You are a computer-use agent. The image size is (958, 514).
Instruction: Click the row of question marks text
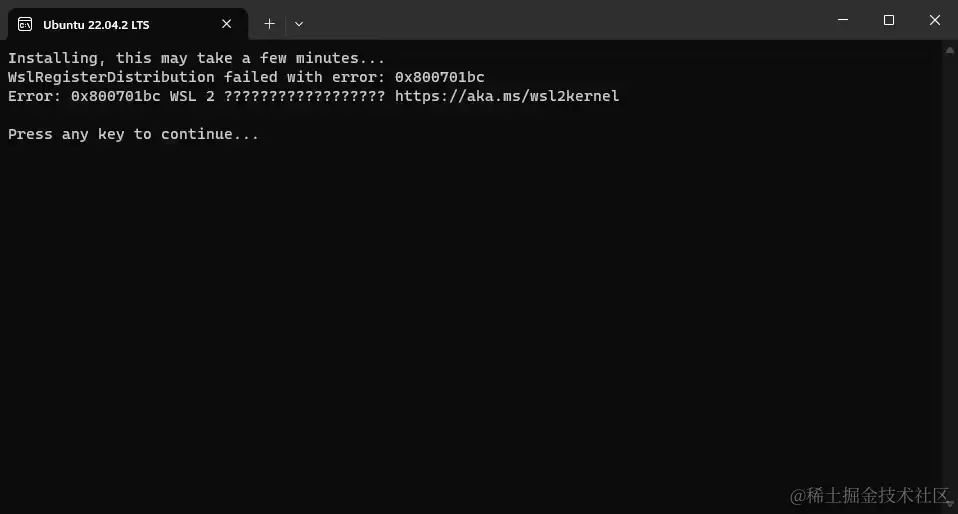[x=305, y=96]
